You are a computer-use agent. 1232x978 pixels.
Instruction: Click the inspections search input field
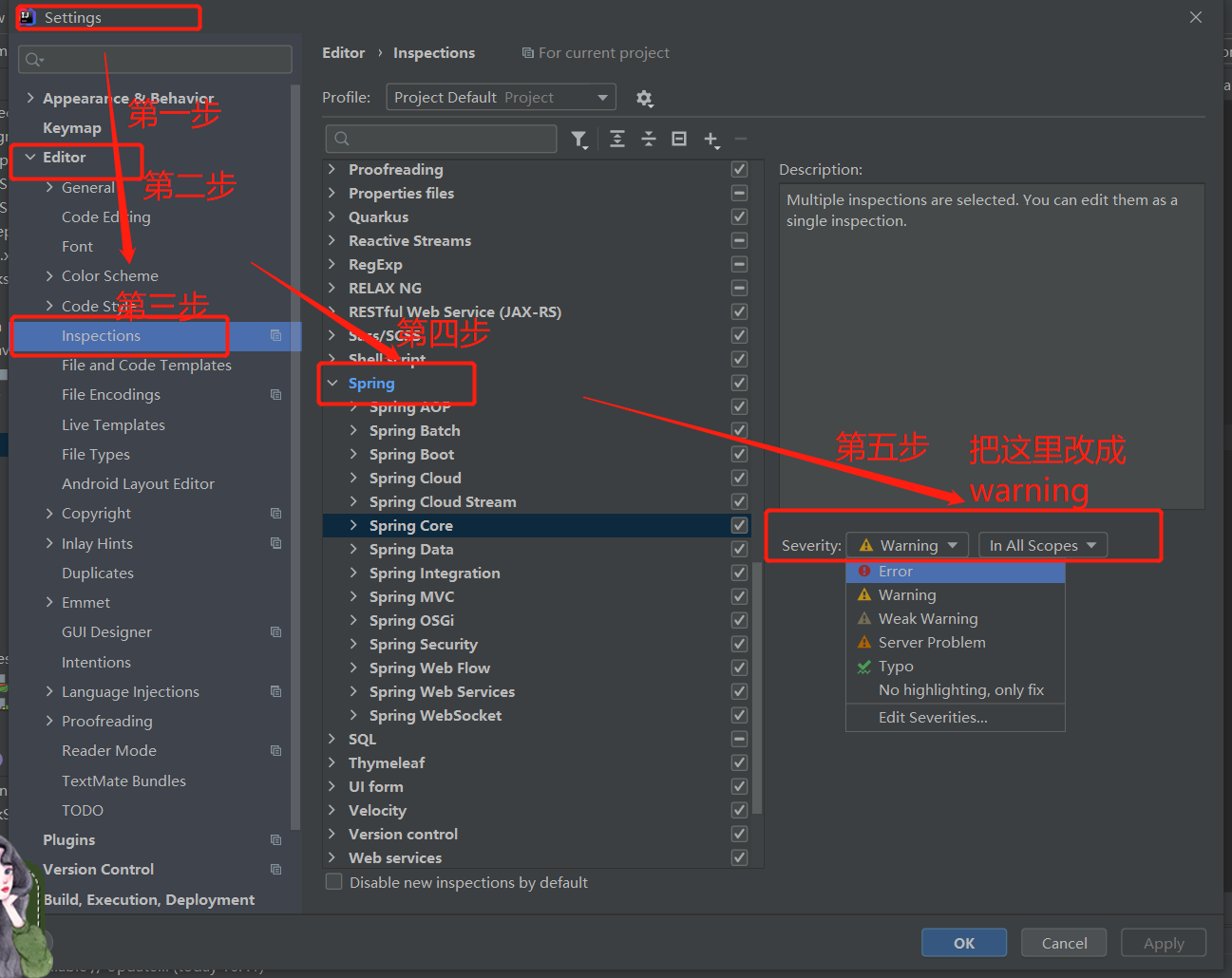point(441,139)
